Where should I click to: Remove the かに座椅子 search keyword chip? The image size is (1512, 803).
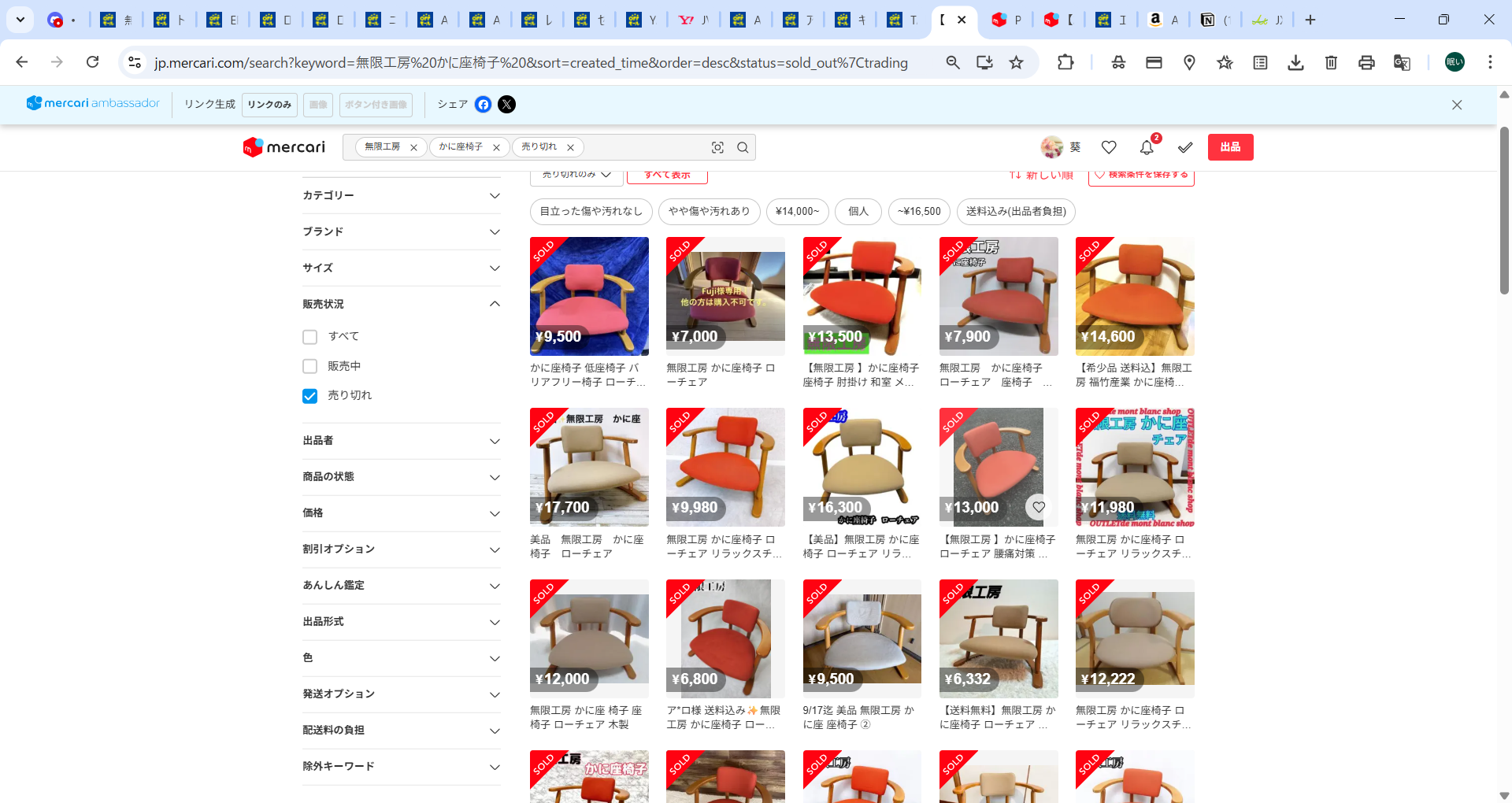click(496, 147)
